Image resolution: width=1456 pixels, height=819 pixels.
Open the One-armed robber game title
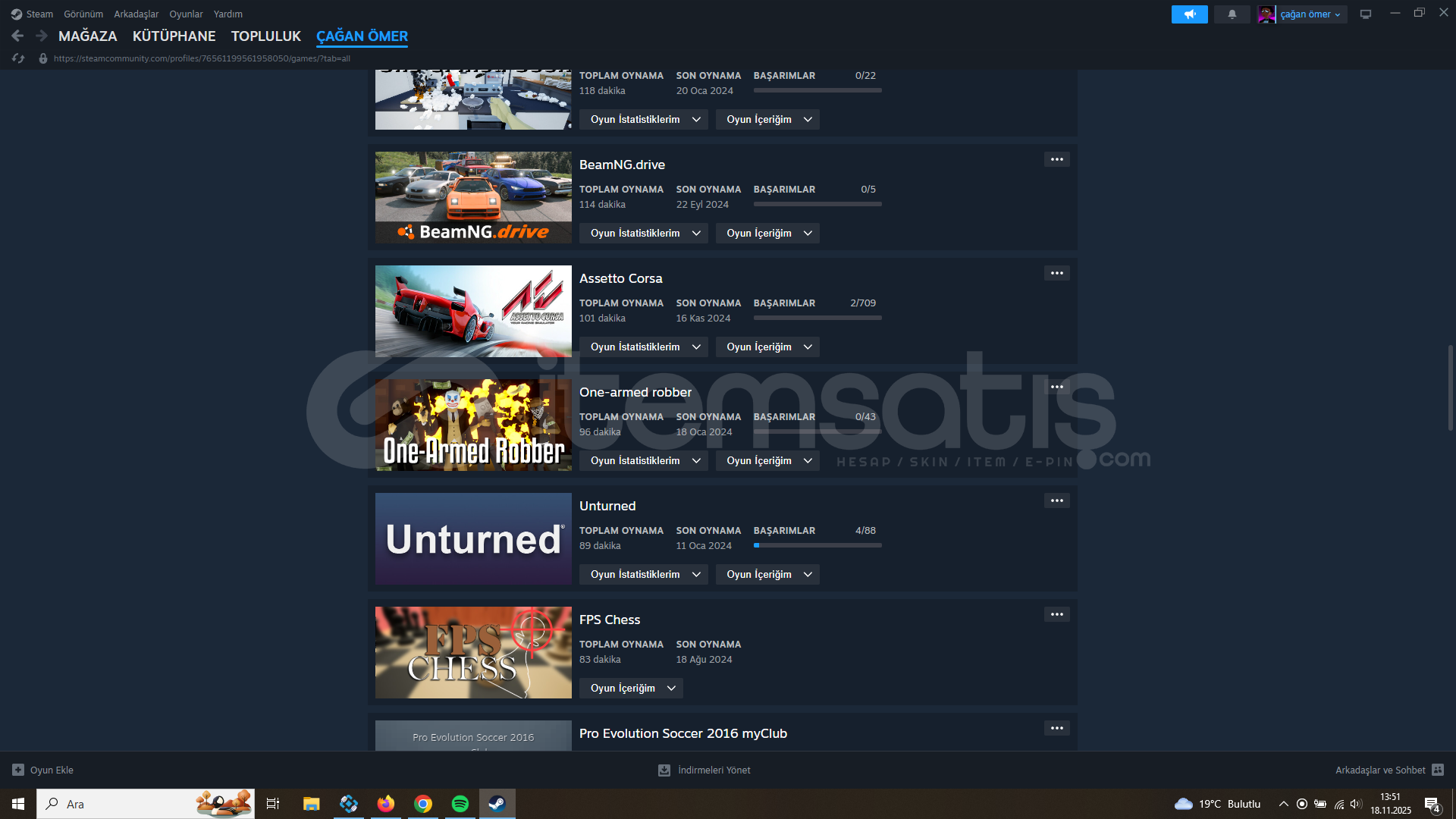point(635,392)
